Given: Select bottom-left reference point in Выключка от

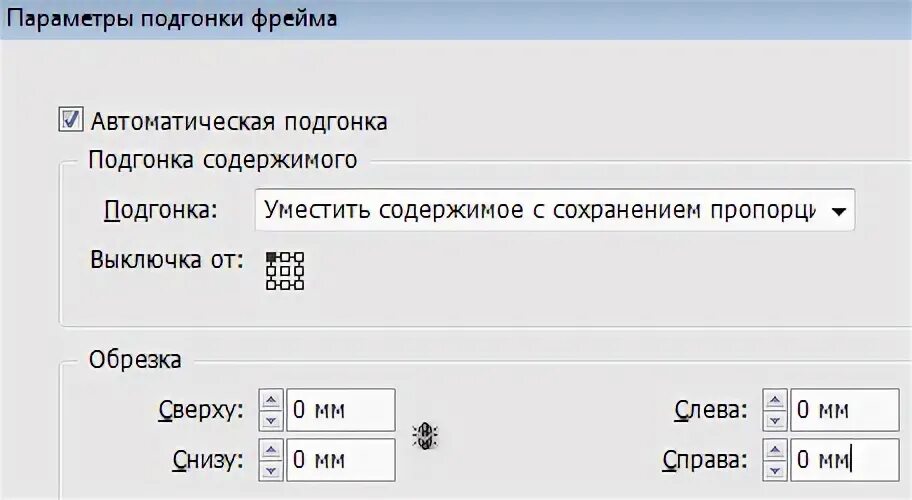Looking at the screenshot, I should pyautogui.click(x=271, y=284).
